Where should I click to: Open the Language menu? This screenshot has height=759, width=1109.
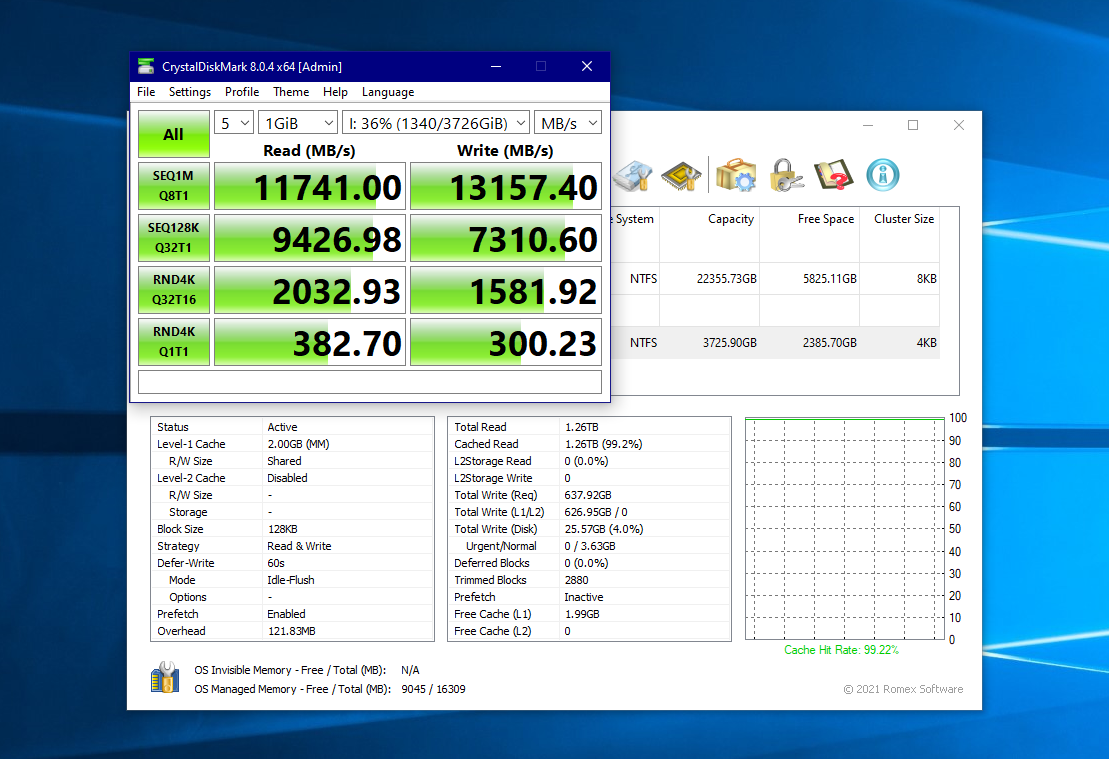pos(388,92)
